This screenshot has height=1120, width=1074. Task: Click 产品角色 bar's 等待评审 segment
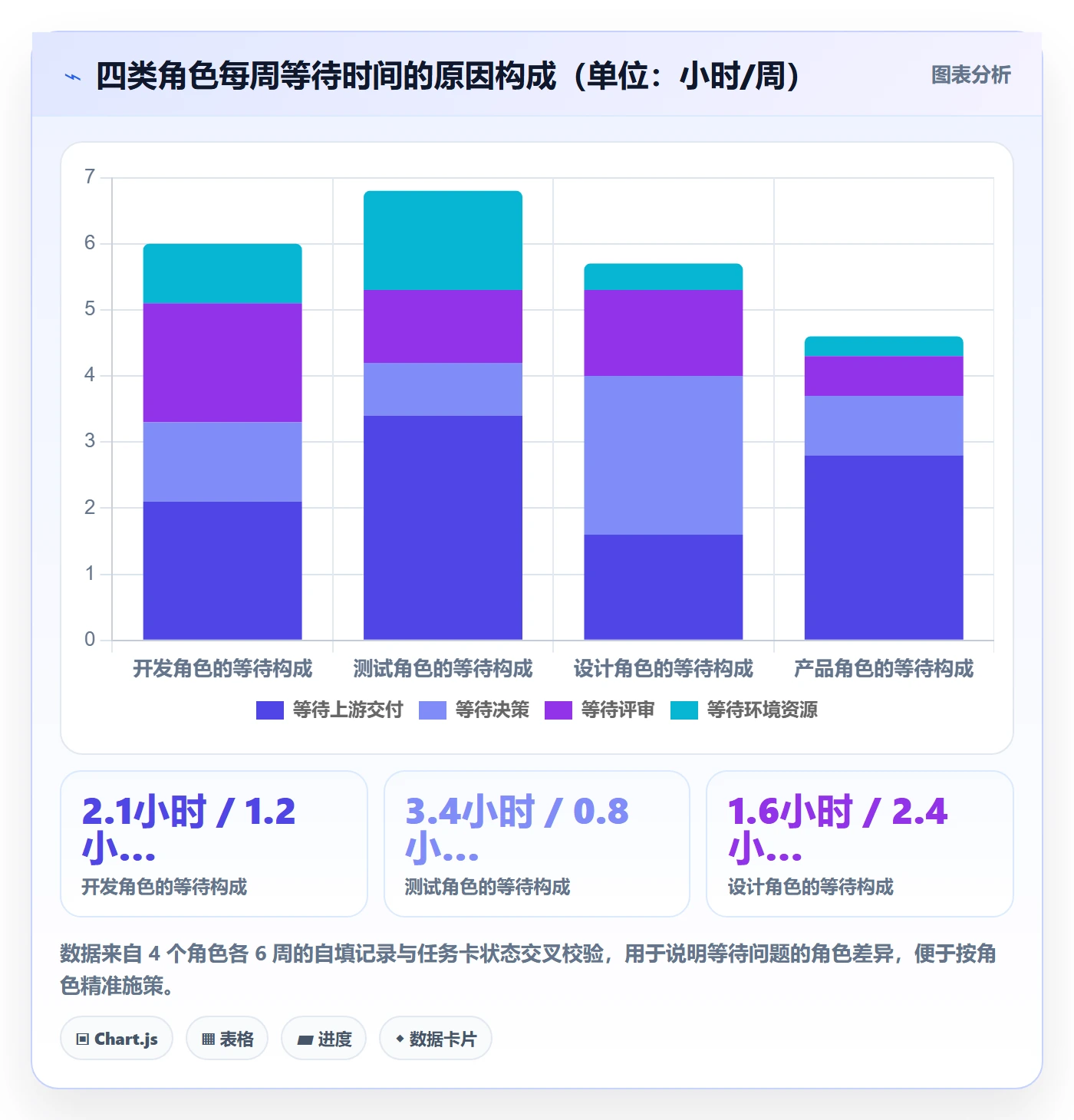(884, 376)
